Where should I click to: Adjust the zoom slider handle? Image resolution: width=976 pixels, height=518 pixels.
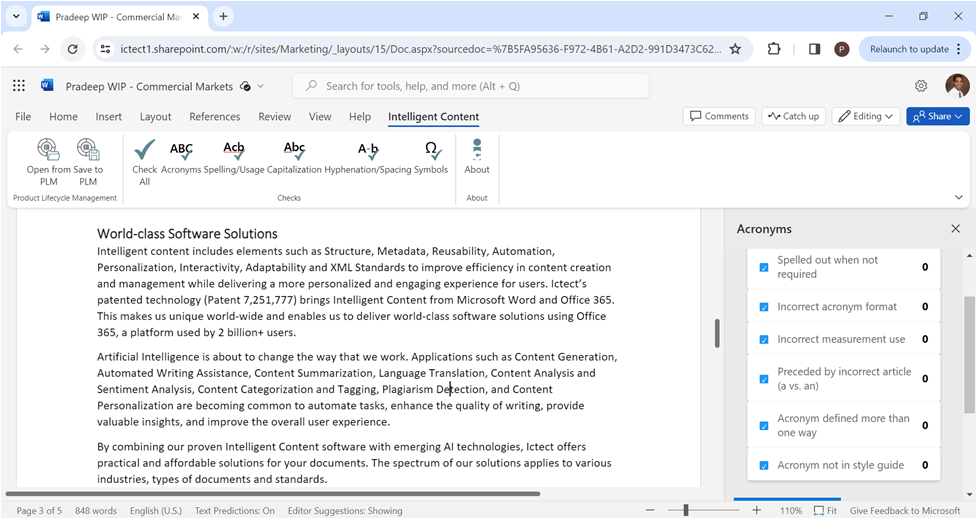(x=685, y=511)
